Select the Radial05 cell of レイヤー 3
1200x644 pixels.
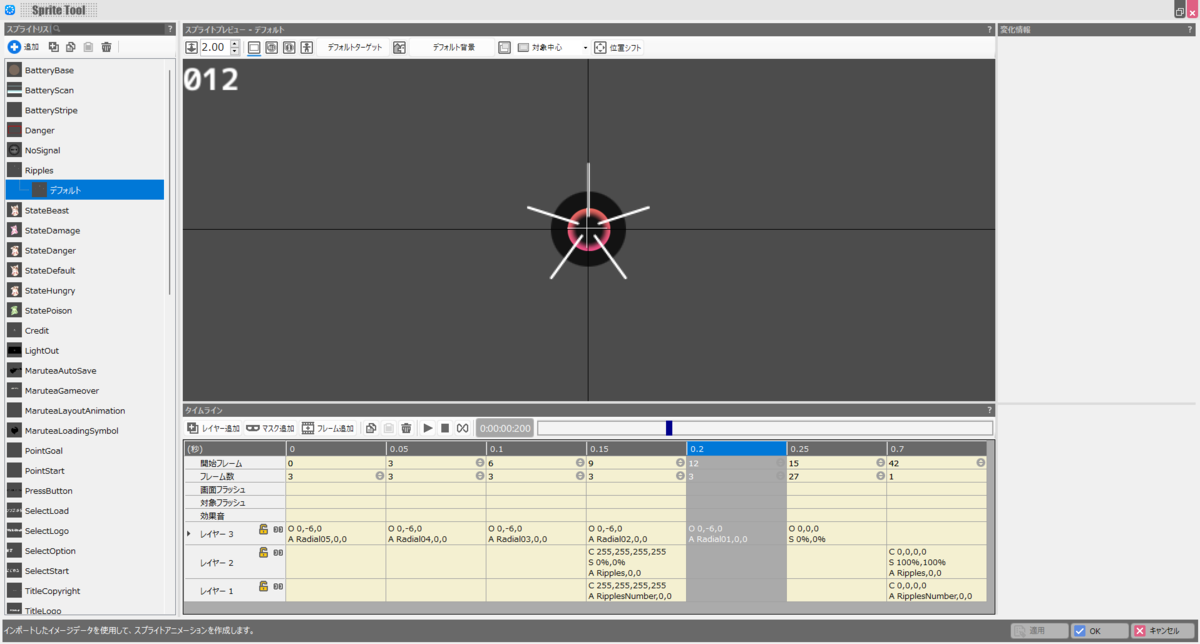(336, 534)
